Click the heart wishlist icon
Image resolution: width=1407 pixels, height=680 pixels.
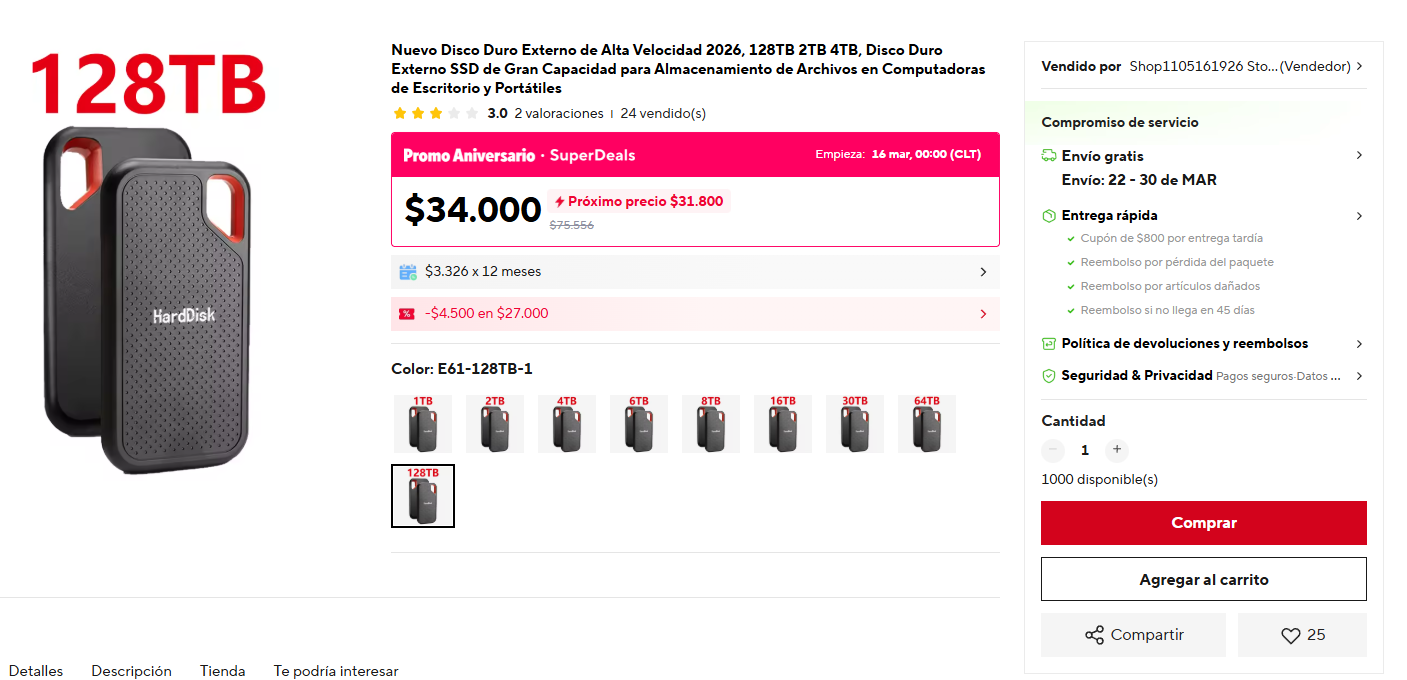pos(1290,635)
